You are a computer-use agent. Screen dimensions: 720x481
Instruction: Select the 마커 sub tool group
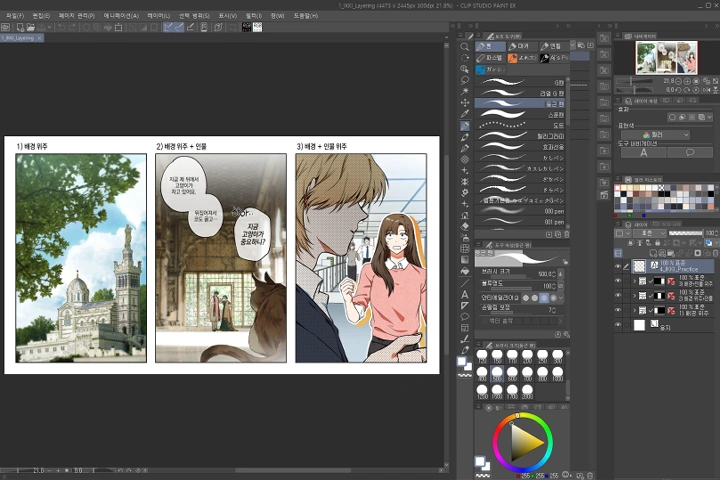[522, 46]
